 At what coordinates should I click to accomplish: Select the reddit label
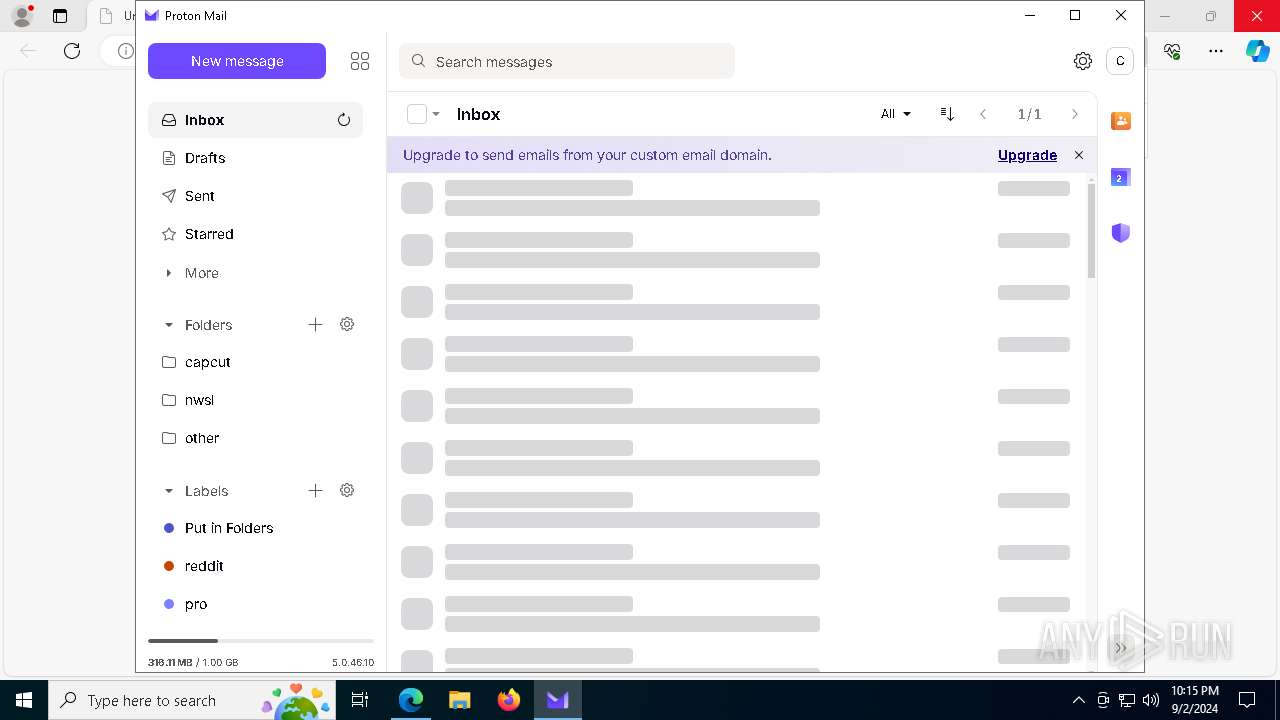point(255,566)
